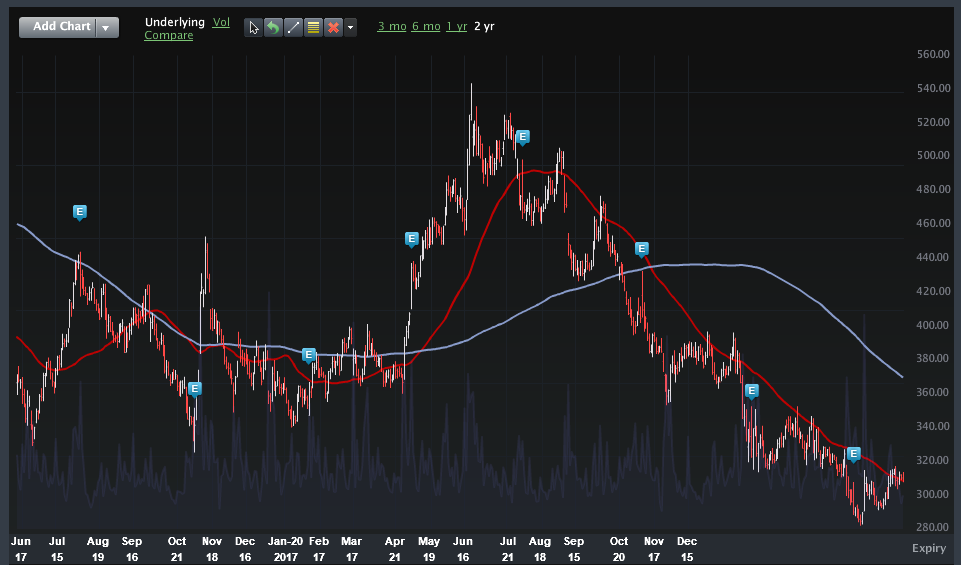The height and width of the screenshot is (565, 961).
Task: Click the 280.00 price axis label
Action: [933, 528]
